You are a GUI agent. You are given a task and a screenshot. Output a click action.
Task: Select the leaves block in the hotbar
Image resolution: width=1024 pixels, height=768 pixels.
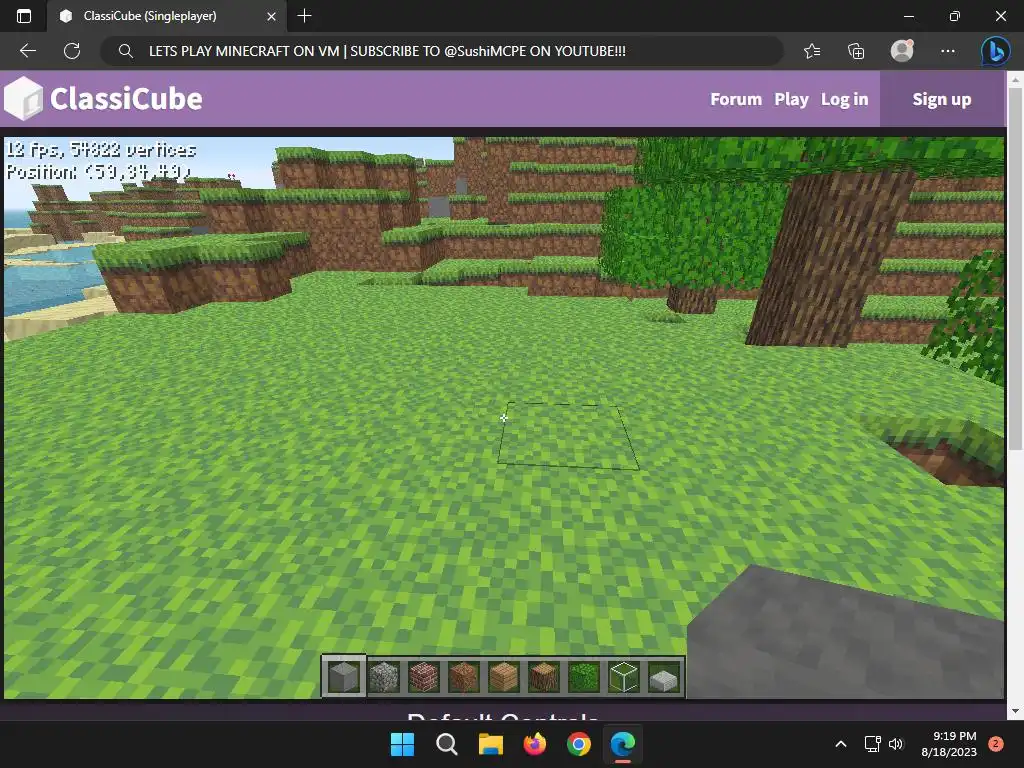[584, 677]
